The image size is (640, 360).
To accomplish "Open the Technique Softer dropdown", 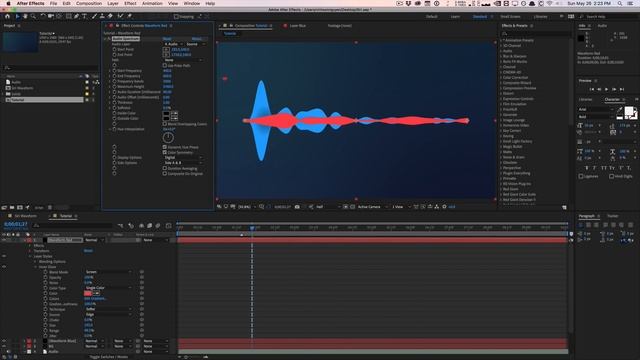I will (x=109, y=309).
